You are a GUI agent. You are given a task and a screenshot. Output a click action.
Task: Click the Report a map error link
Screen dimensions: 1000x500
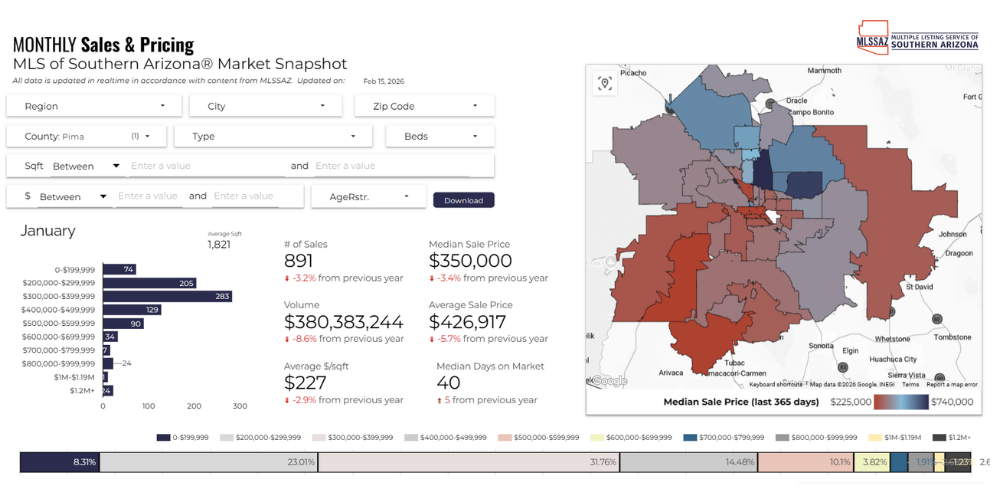coord(952,385)
